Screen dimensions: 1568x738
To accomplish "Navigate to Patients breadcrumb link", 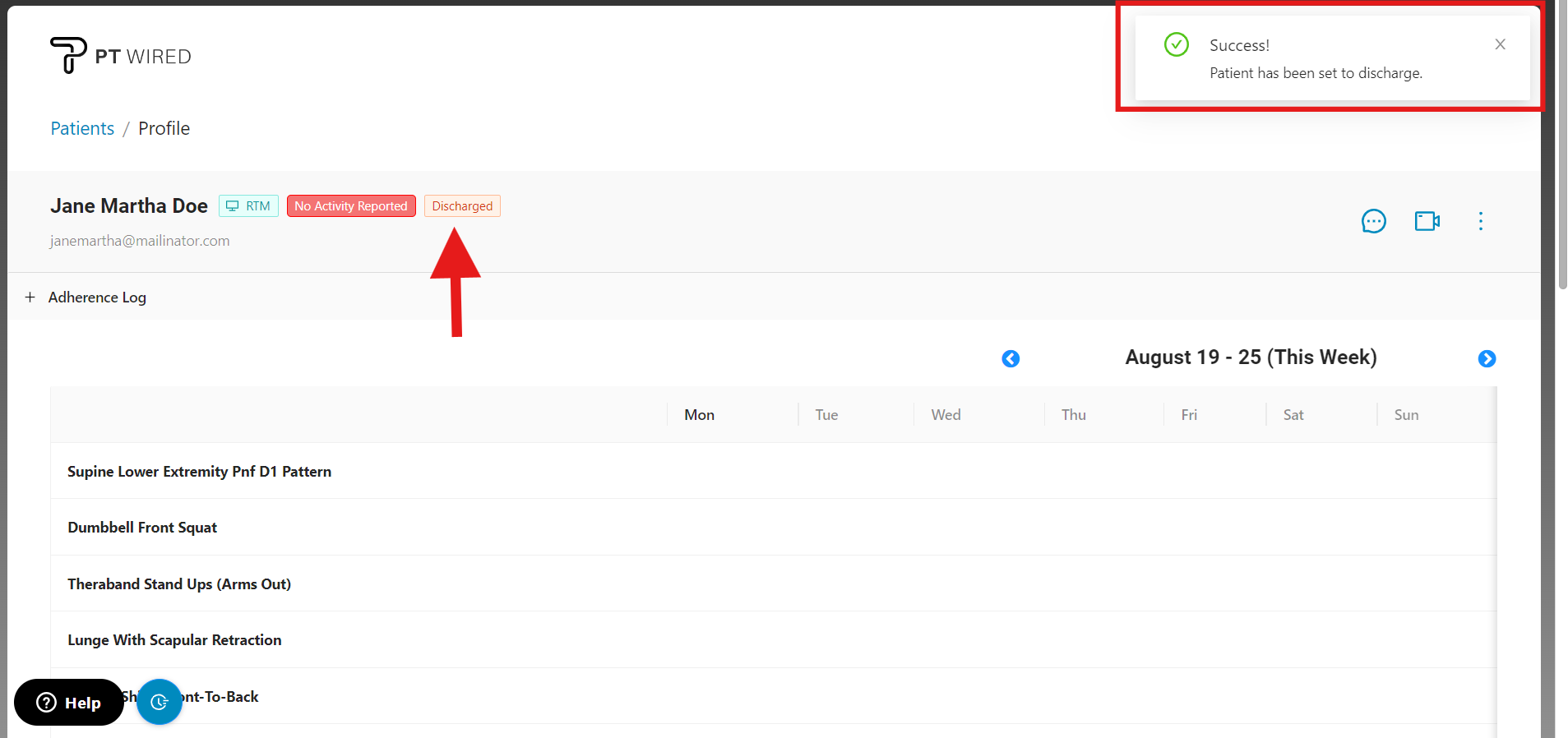I will tap(82, 128).
